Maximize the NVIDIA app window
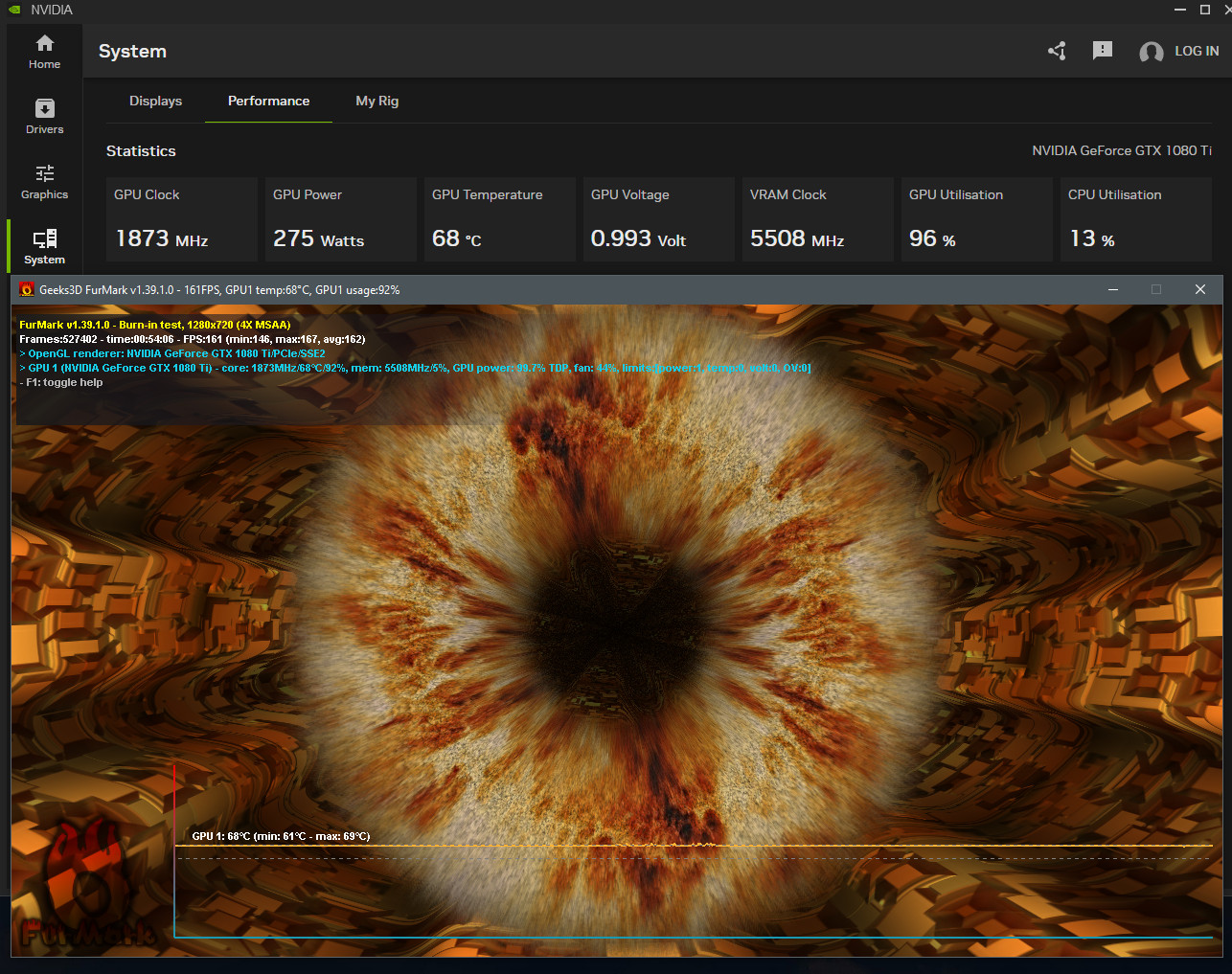The height and width of the screenshot is (974, 1232). (1205, 10)
